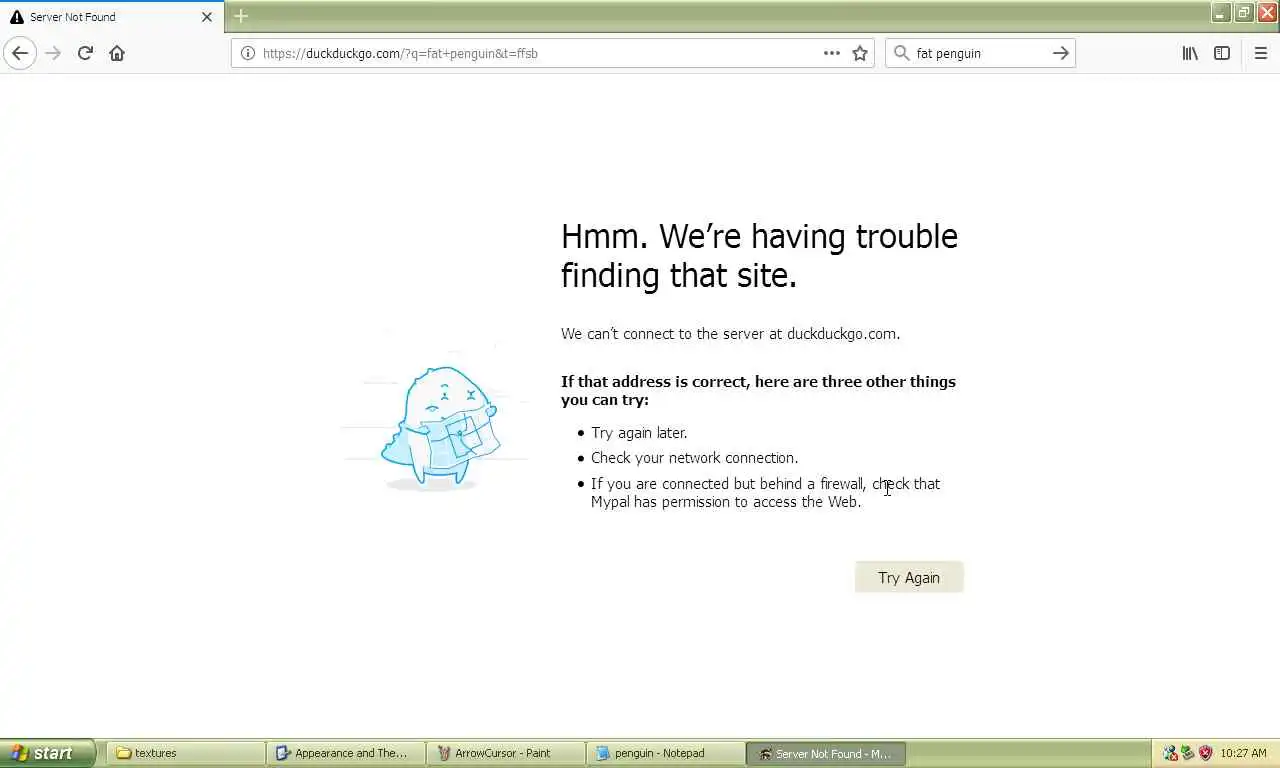The width and height of the screenshot is (1280, 768).
Task: Close the Server Not Found tab
Action: pyautogui.click(x=207, y=17)
